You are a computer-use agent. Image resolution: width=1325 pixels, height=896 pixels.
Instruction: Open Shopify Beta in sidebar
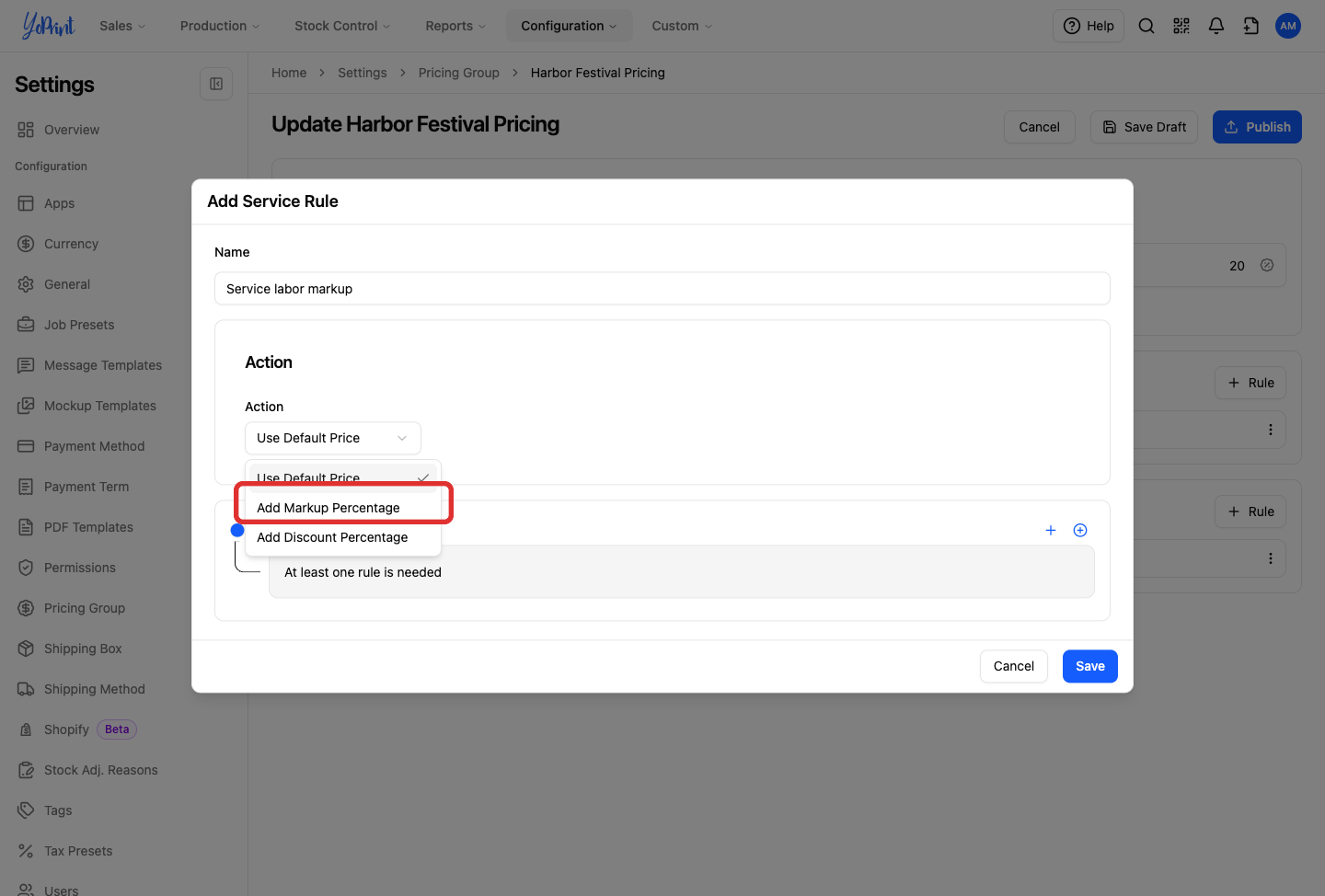coord(77,729)
